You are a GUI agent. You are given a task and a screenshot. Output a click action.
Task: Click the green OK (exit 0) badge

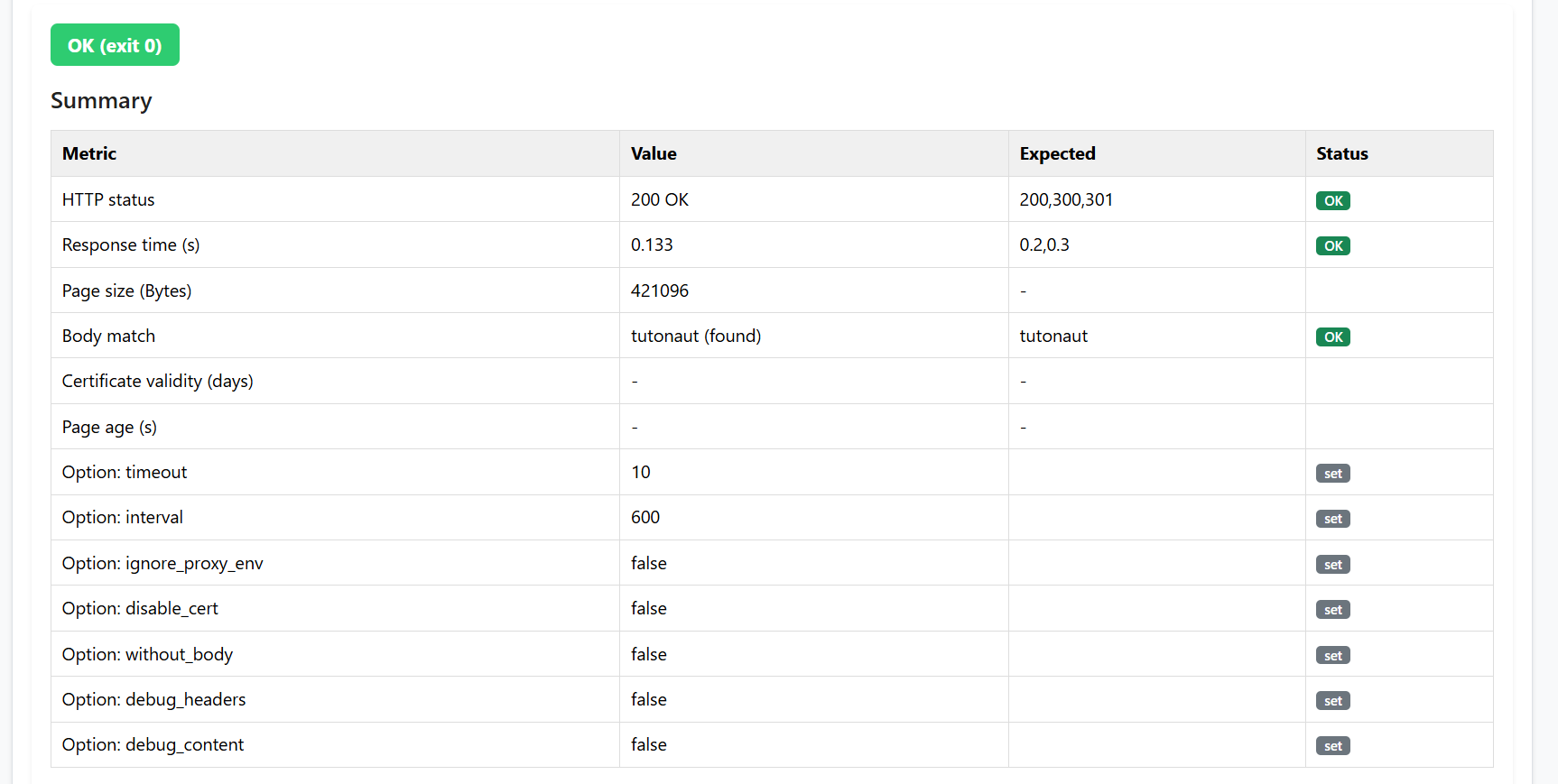click(x=115, y=45)
